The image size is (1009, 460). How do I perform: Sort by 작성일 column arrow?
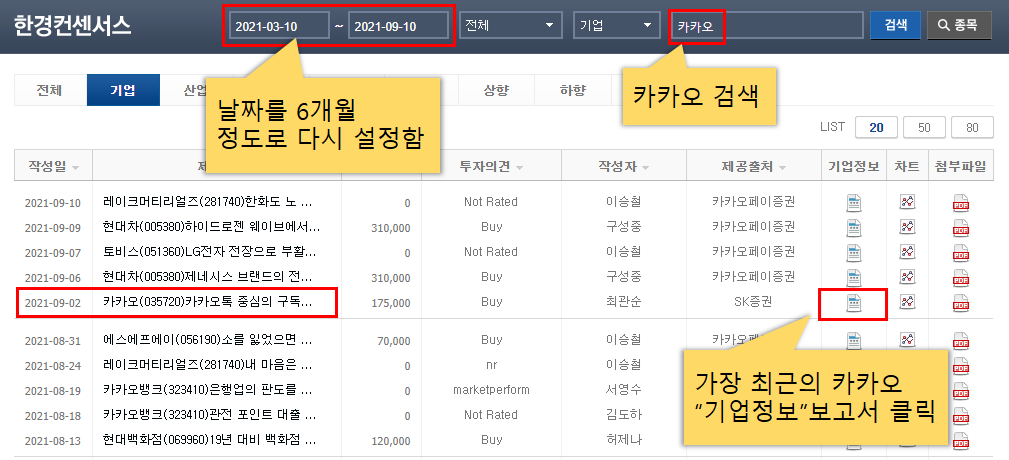tap(76, 168)
